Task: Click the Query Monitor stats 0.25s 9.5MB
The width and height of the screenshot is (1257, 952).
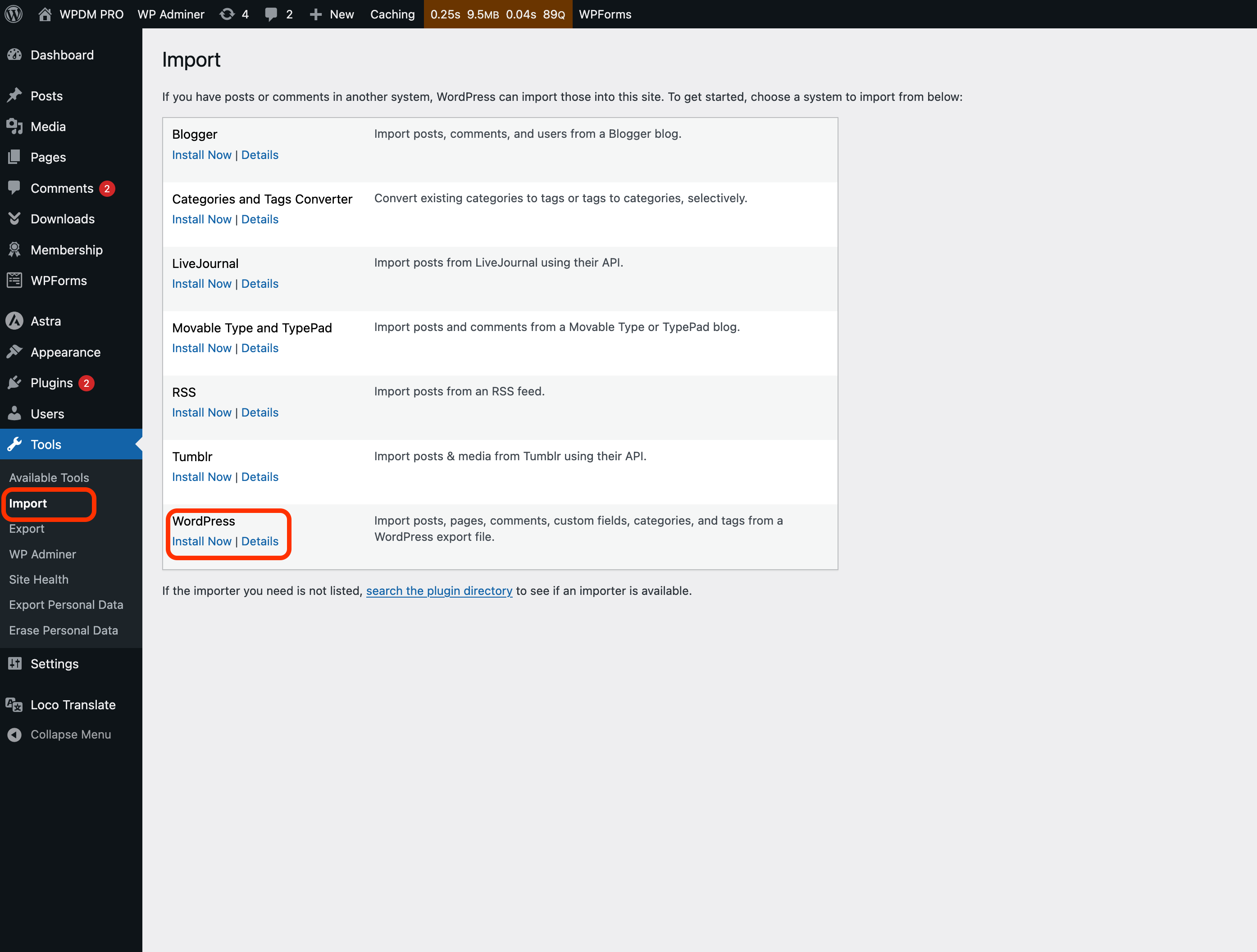Action: coord(498,14)
